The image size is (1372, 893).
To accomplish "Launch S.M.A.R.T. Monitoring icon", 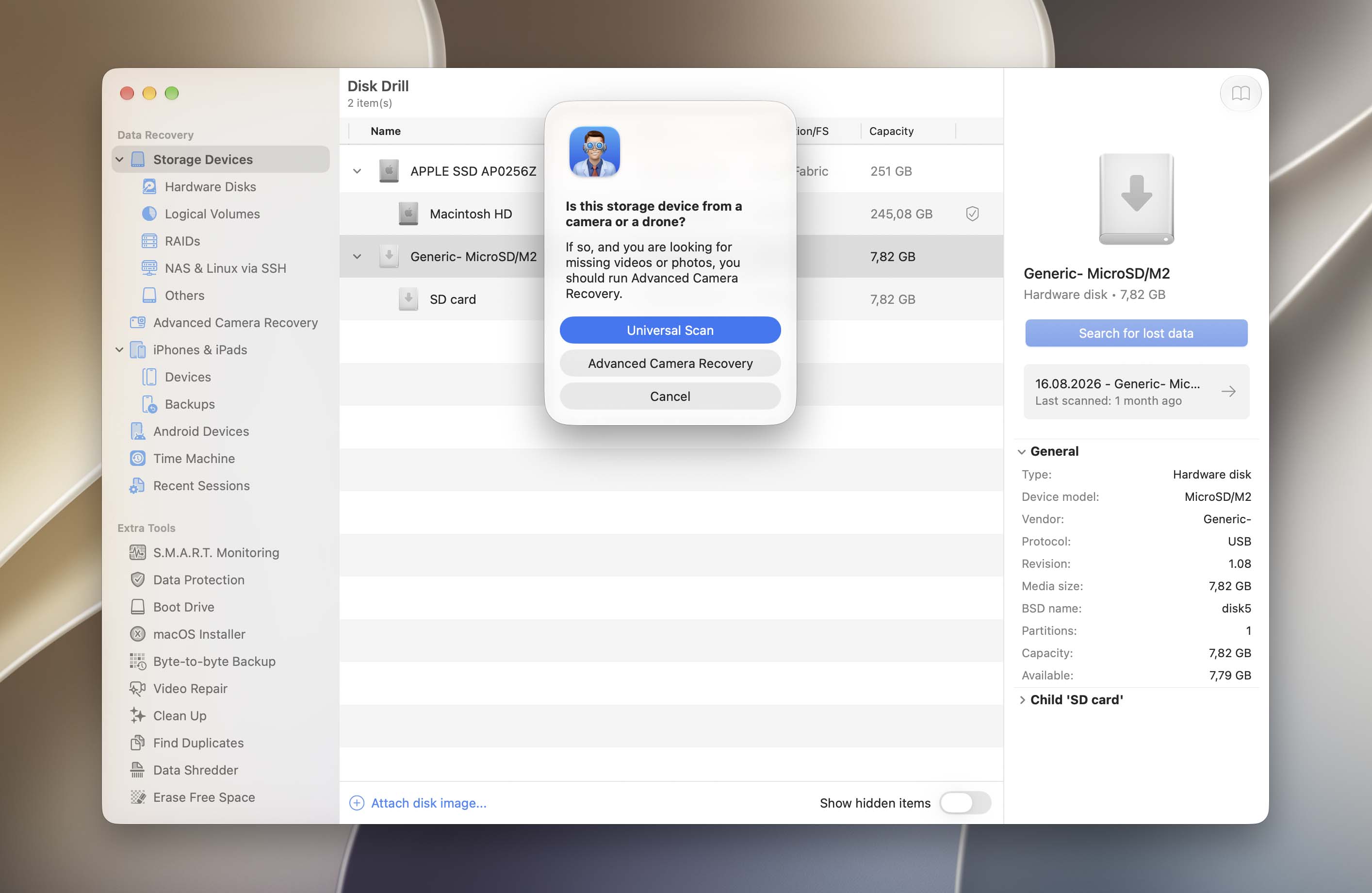I will click(x=138, y=552).
